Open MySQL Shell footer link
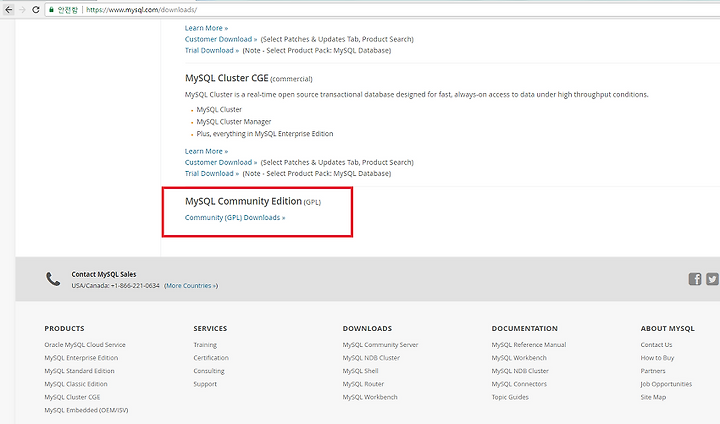The width and height of the screenshot is (720, 424). (x=360, y=371)
